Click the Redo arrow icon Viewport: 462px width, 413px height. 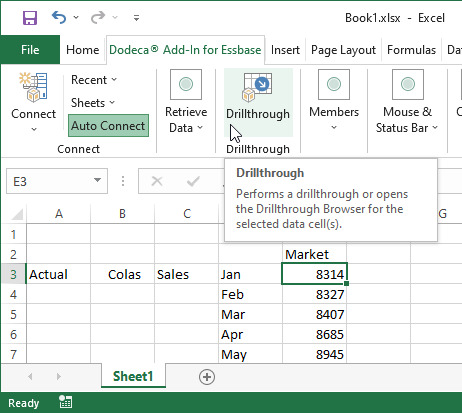pyautogui.click(x=98, y=17)
